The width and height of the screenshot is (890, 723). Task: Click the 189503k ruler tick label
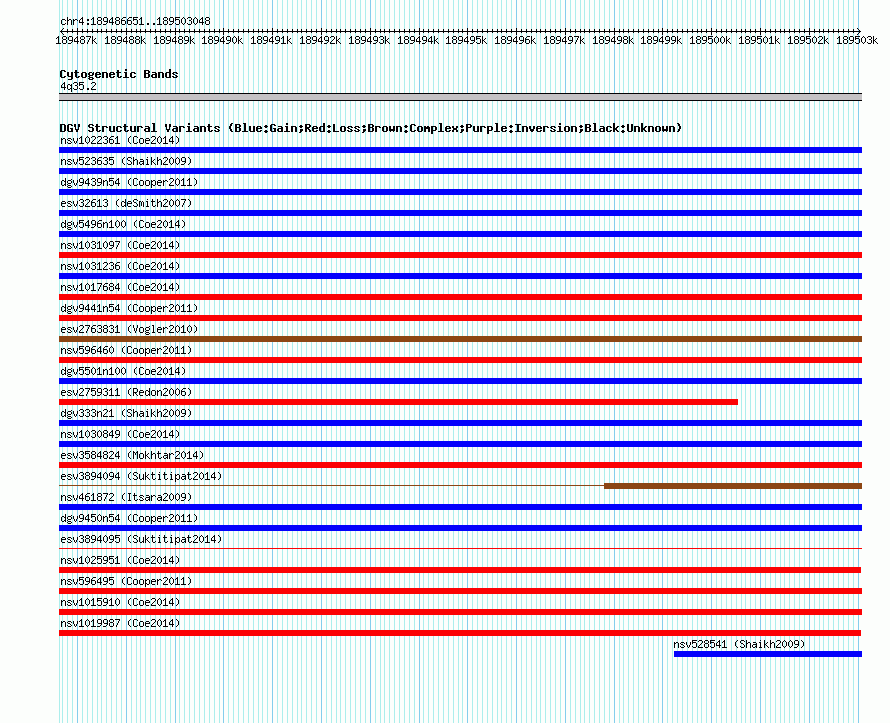857,40
